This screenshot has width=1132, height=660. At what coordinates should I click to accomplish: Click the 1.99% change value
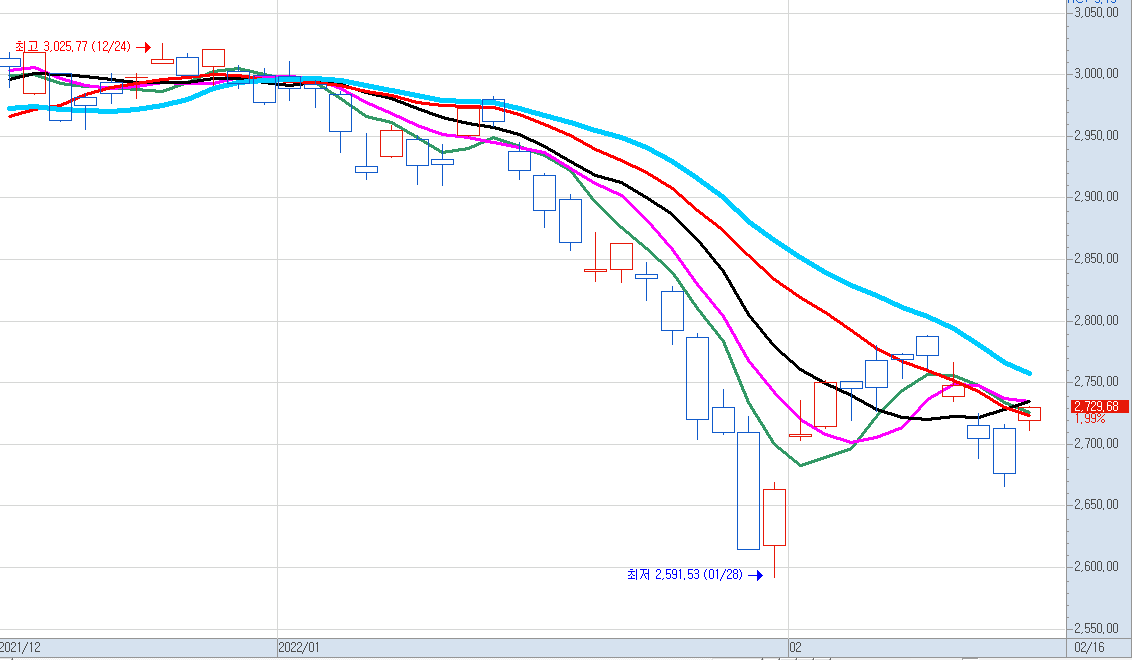tap(1089, 419)
